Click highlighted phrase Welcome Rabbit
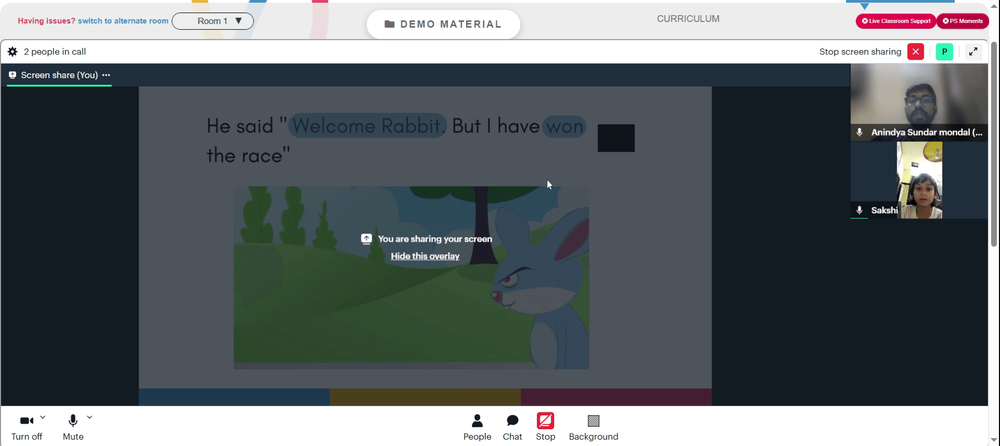1000x446 pixels. tap(368, 126)
